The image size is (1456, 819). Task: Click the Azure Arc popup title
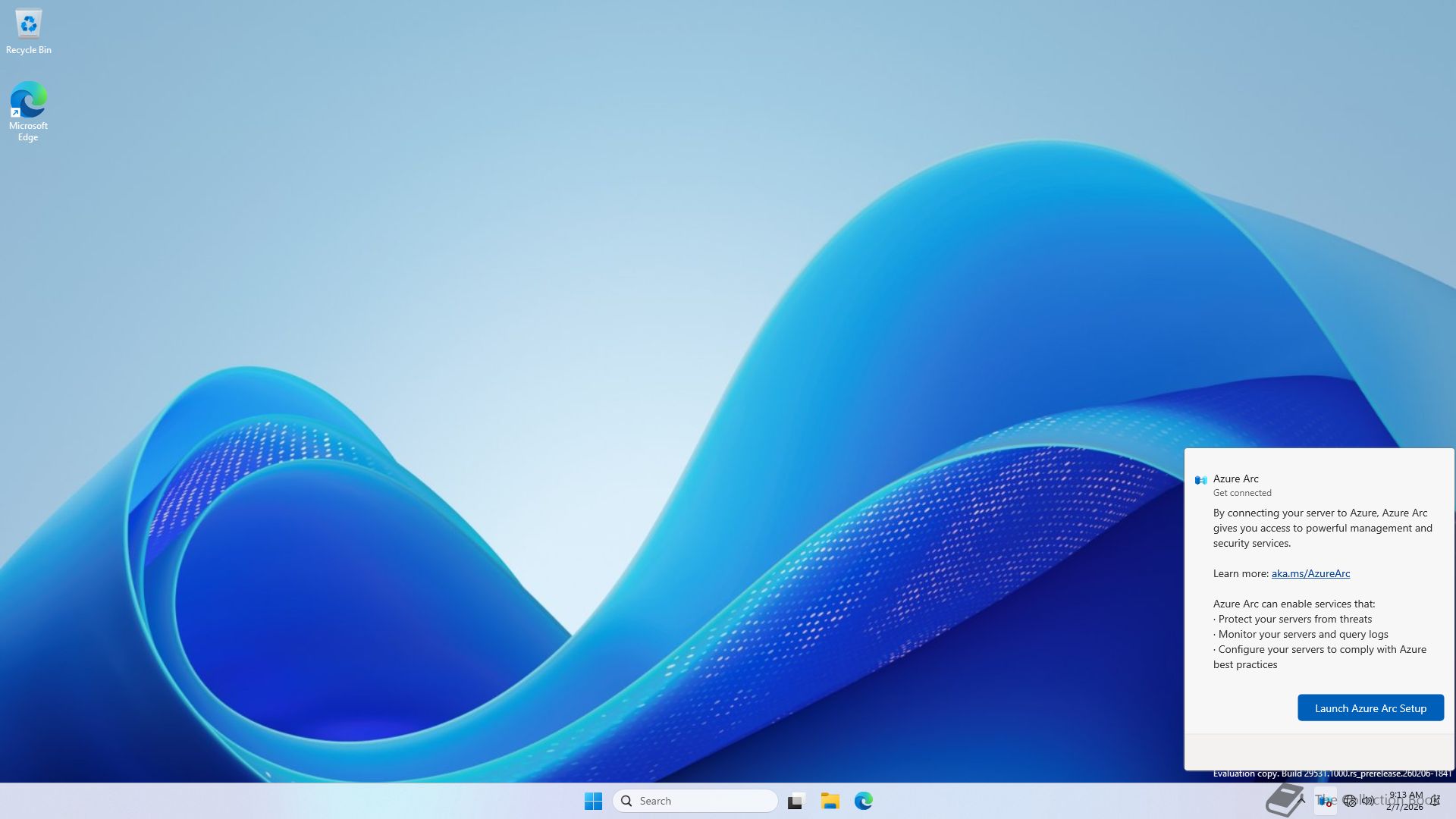[1235, 479]
